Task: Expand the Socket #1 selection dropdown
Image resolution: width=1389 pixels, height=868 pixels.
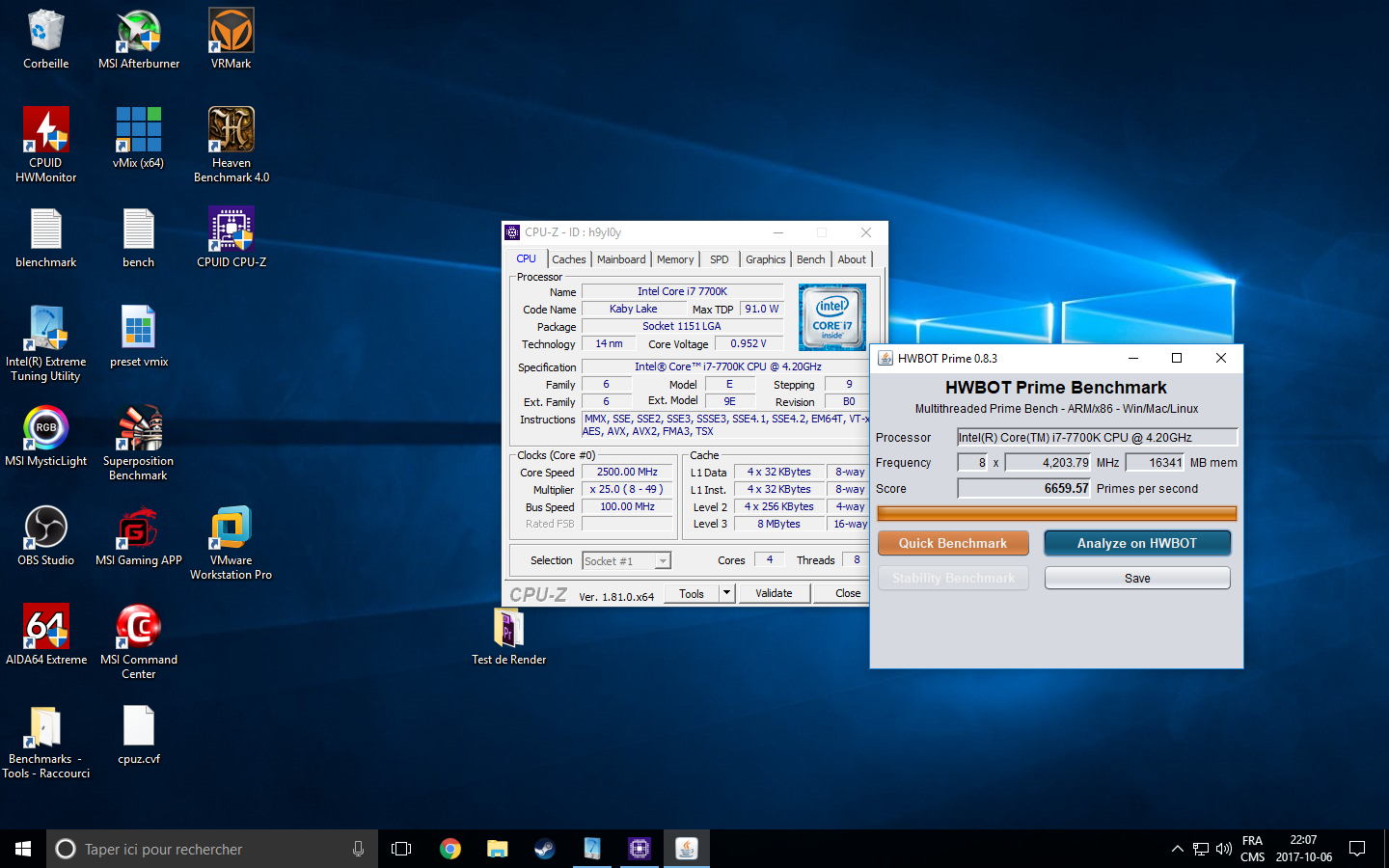Action: [x=662, y=561]
